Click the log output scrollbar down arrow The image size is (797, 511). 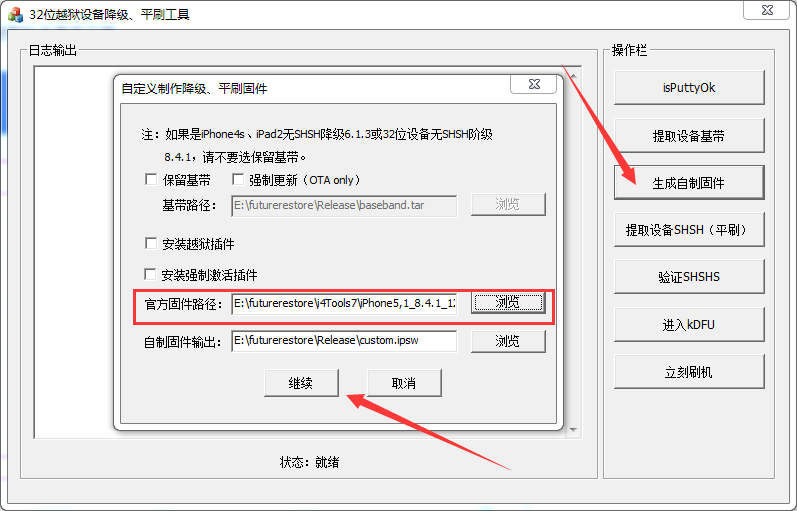click(573, 430)
